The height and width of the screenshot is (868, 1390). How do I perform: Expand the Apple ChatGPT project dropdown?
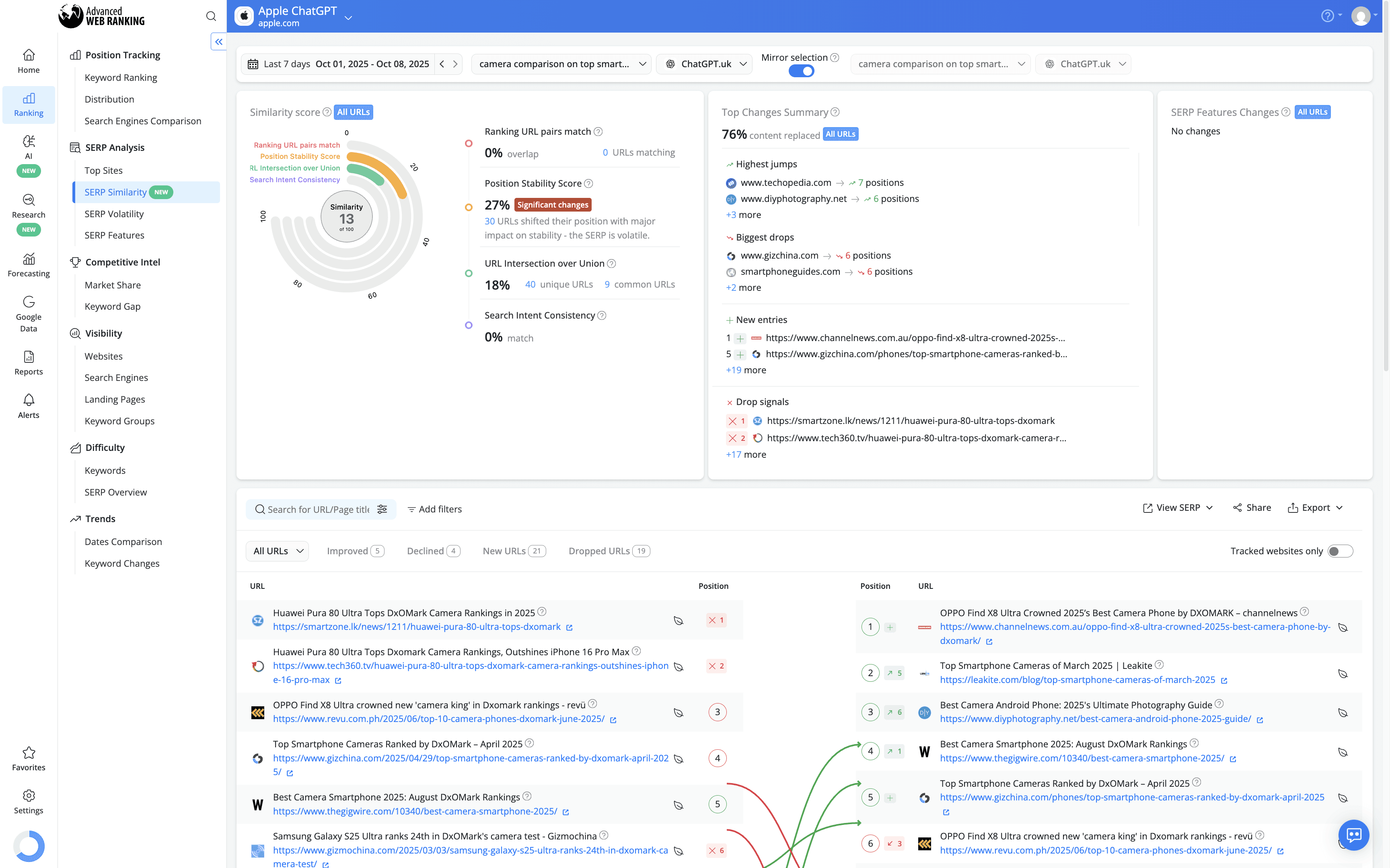(x=348, y=17)
